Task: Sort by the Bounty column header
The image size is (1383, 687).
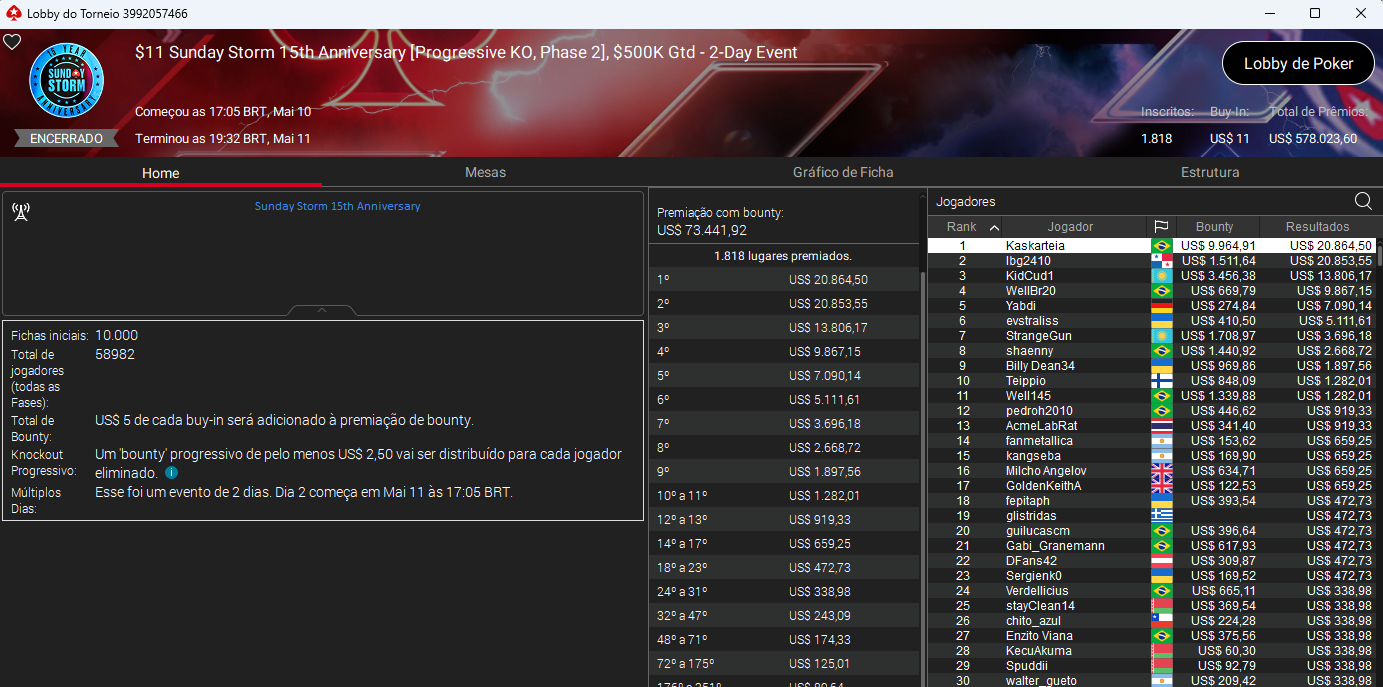Action: click(x=1215, y=227)
